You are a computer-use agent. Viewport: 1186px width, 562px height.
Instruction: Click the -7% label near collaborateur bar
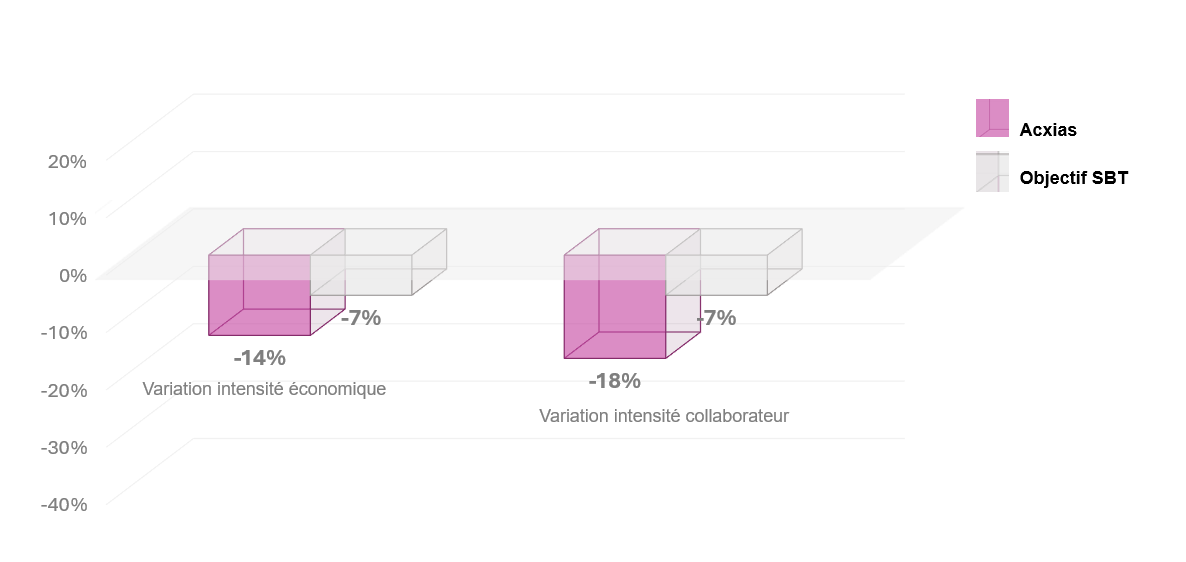(x=716, y=318)
